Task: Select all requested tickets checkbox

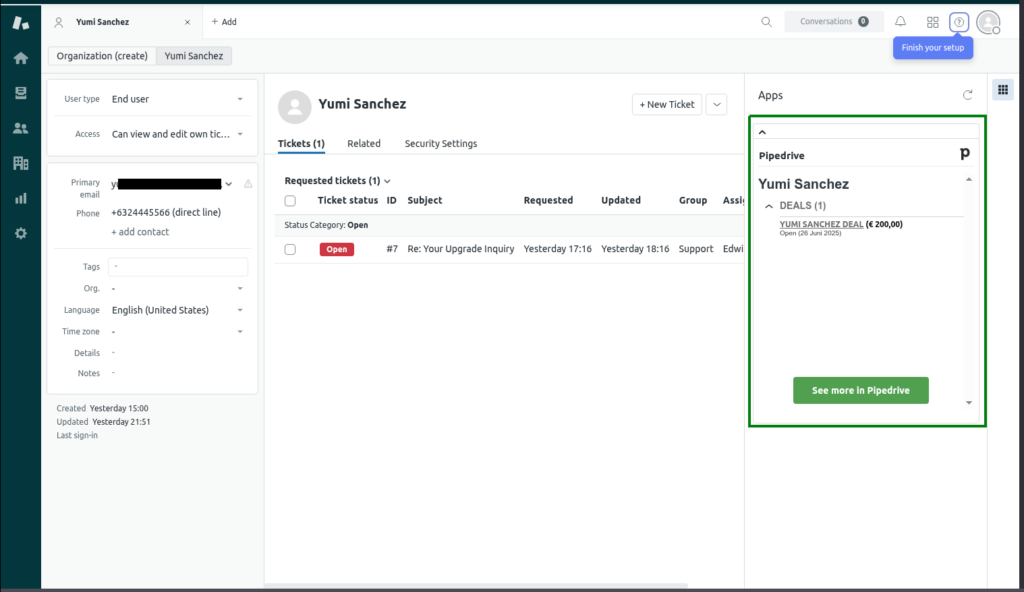Action: tap(290, 201)
